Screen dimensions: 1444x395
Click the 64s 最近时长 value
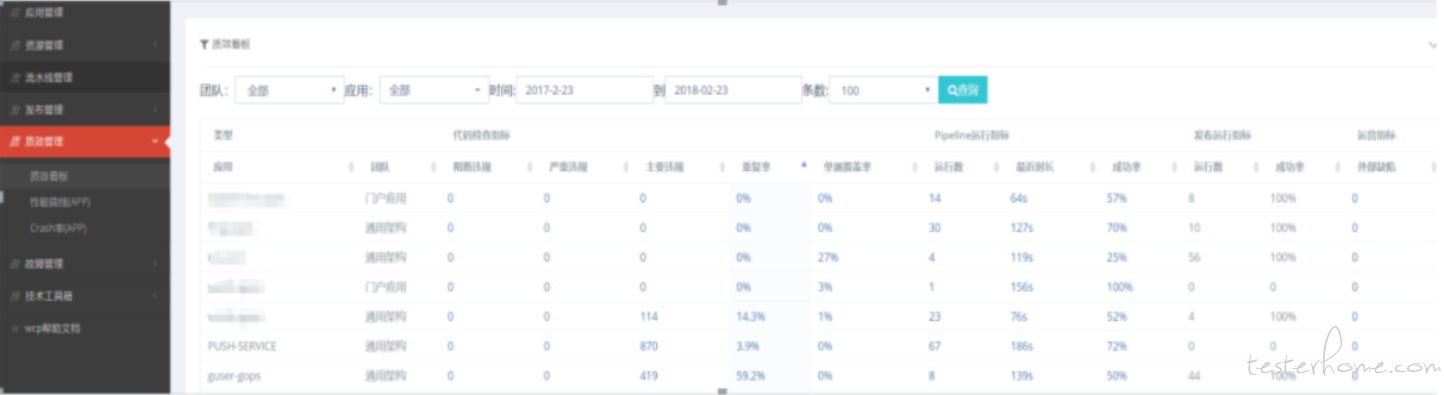pos(1018,198)
